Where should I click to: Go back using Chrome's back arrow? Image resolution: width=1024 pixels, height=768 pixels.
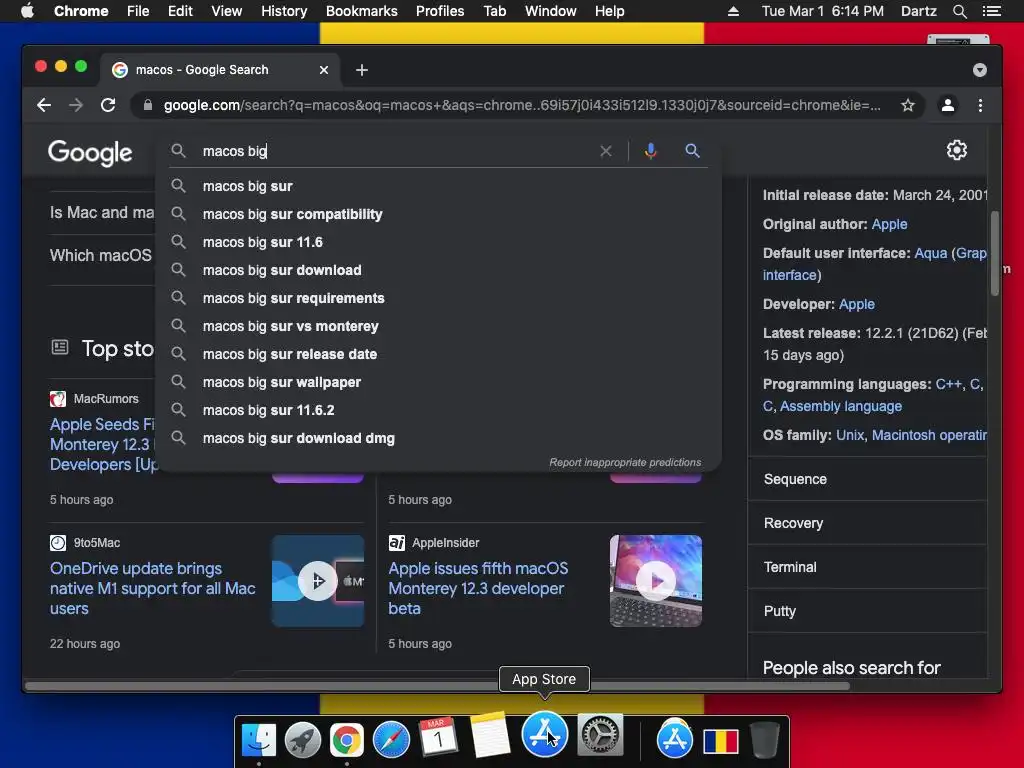pos(44,105)
